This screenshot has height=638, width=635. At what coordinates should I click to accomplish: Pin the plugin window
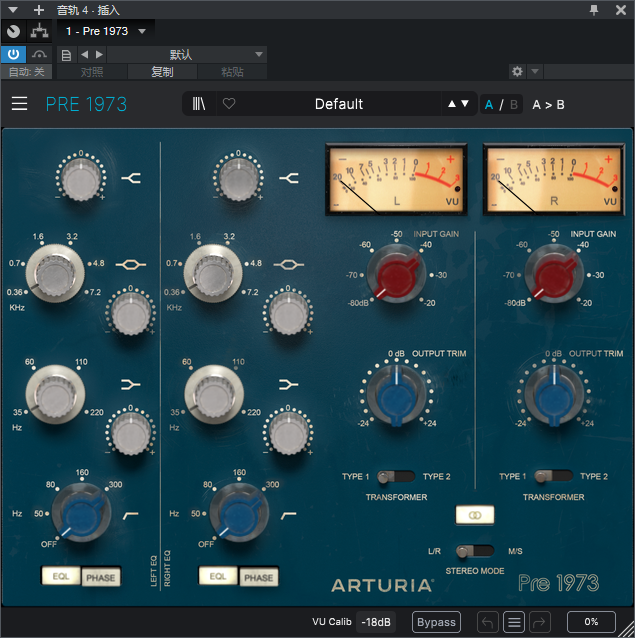(594, 10)
